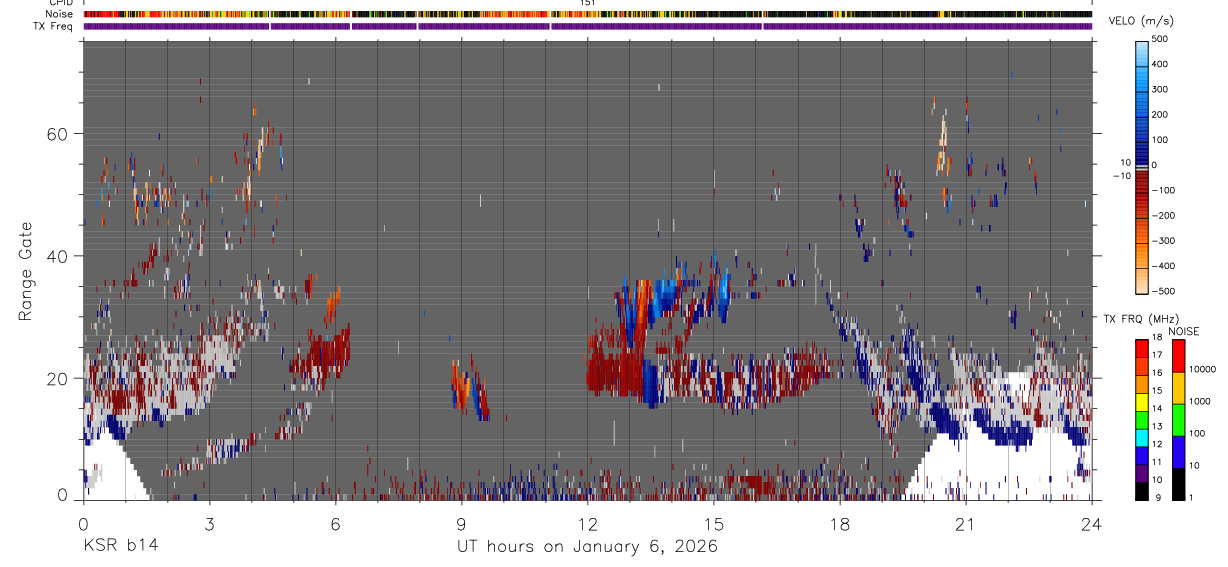The width and height of the screenshot is (1228, 567).
Task: Click the multicolored Noise strip above plot
Action: coord(588,14)
